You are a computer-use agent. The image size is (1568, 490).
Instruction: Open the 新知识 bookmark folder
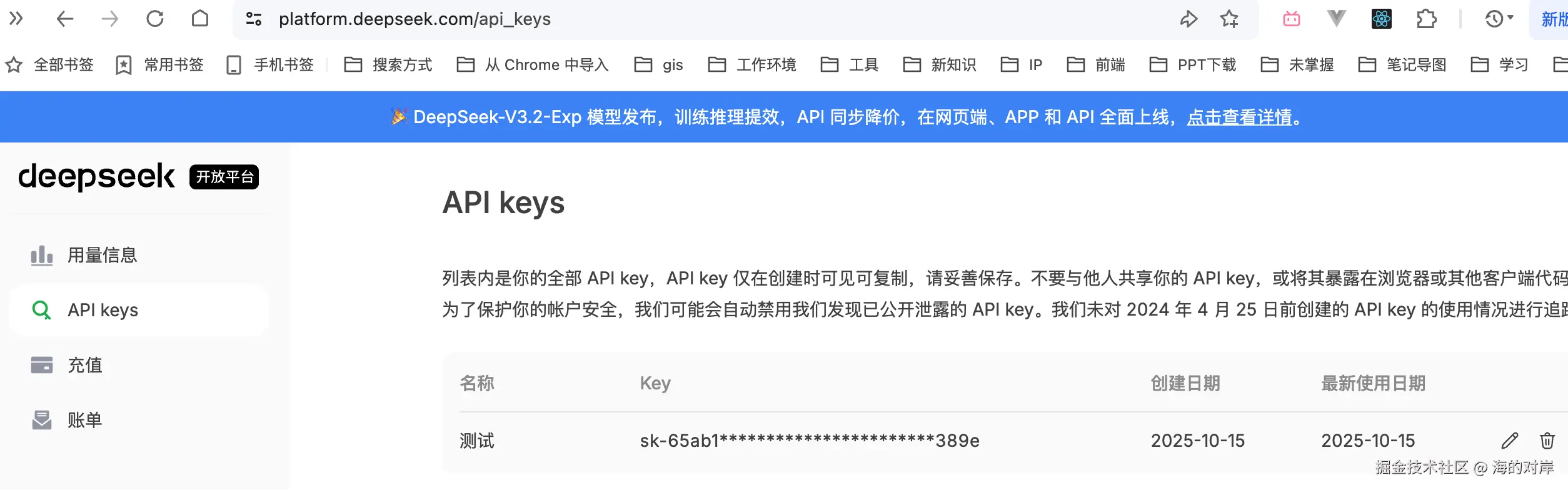(940, 65)
